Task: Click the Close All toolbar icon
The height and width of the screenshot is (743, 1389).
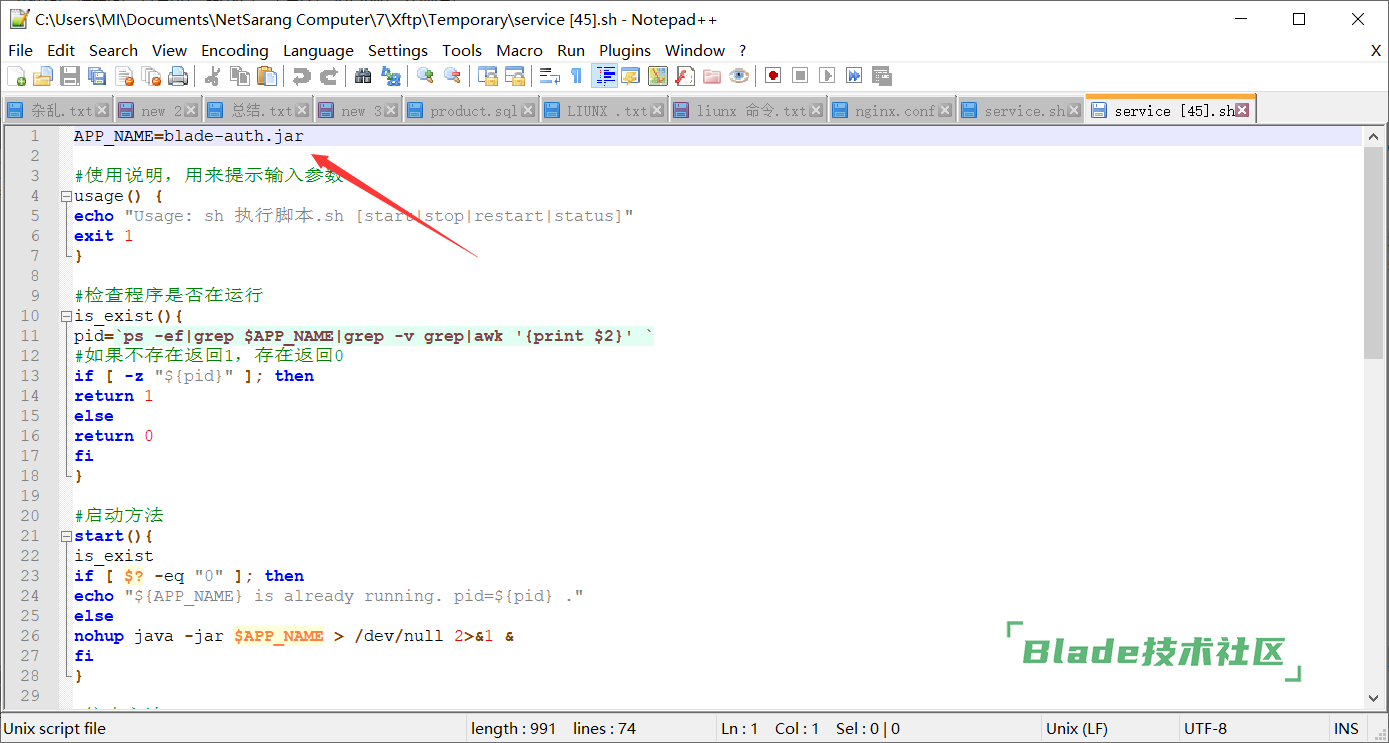Action: [151, 76]
